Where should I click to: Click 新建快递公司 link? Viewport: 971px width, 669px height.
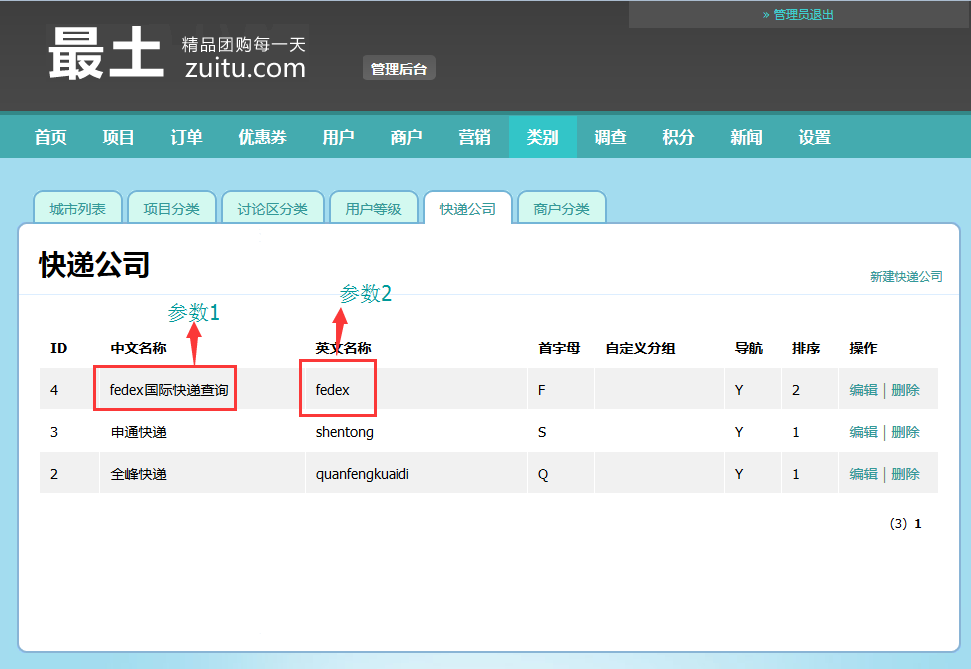pos(906,276)
